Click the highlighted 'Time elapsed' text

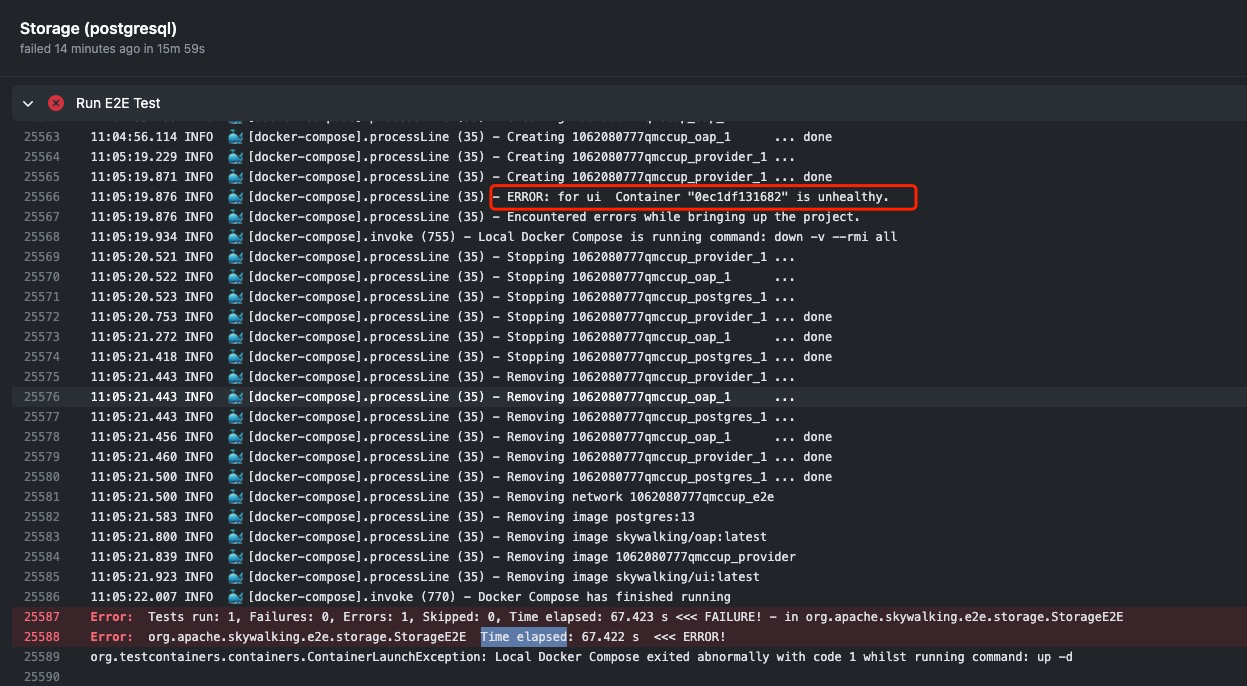point(523,637)
